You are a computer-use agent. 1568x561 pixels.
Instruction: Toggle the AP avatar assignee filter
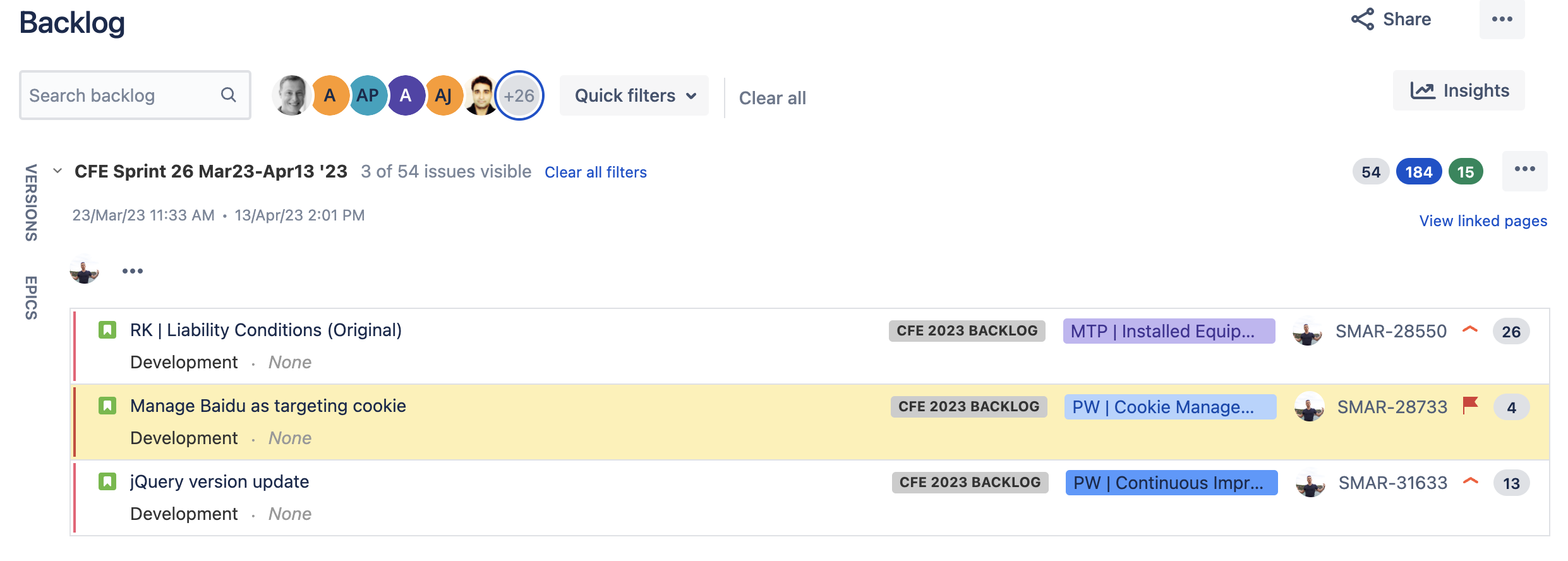(368, 95)
